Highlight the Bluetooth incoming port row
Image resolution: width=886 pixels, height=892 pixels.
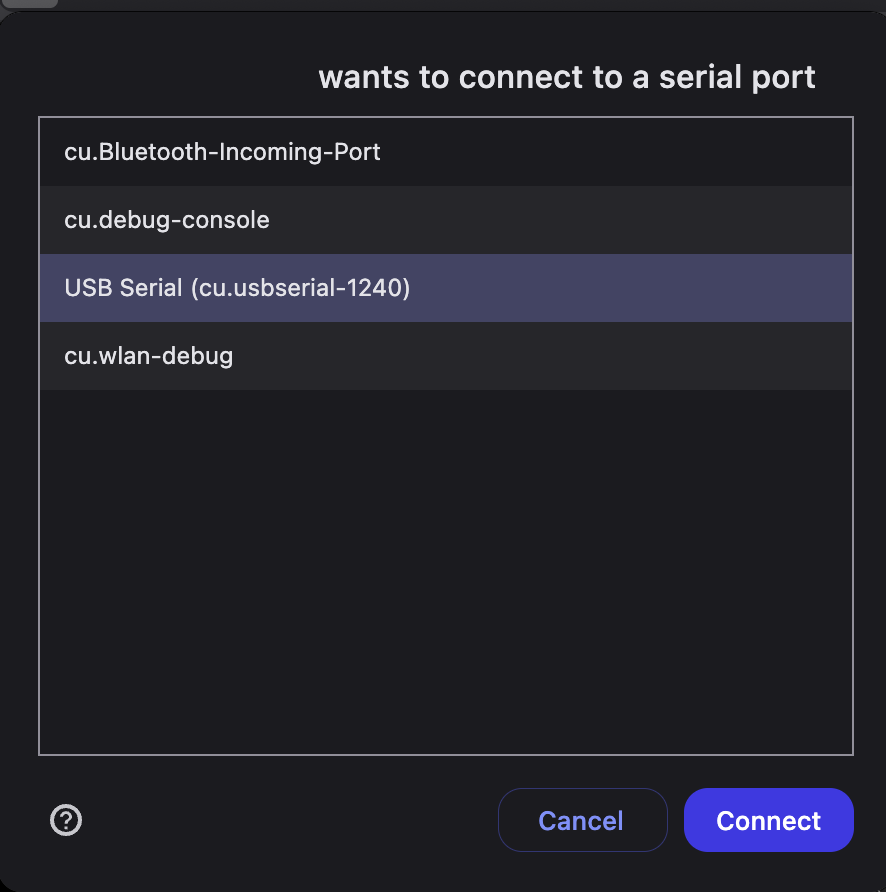coord(446,152)
